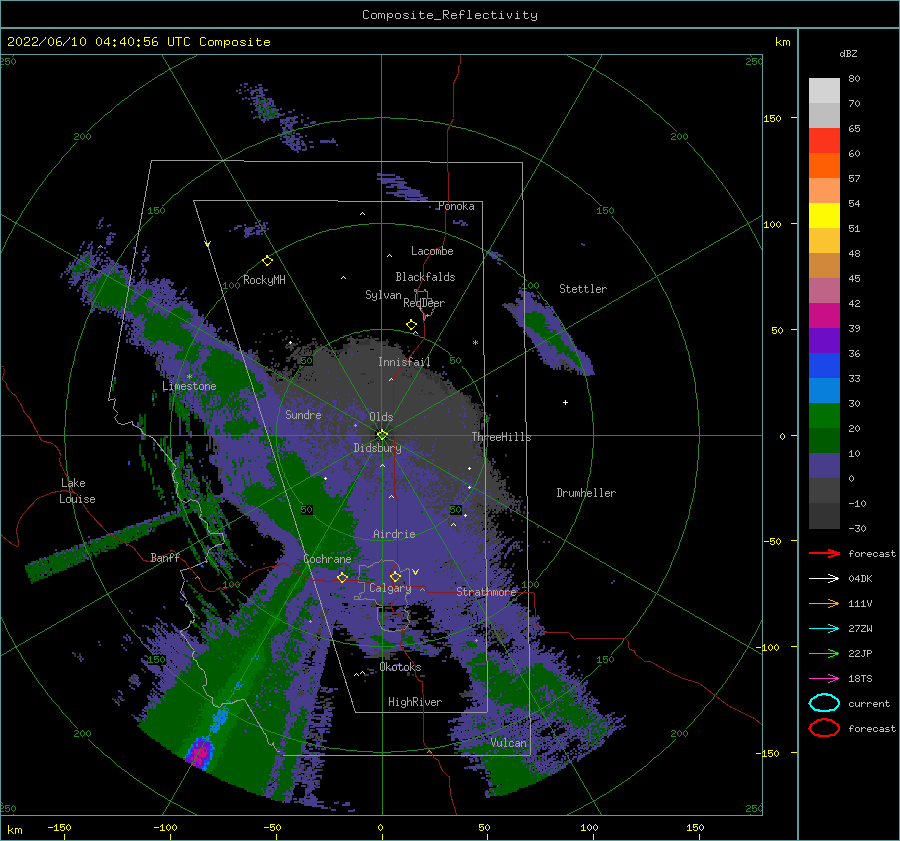Click the purple 10 dBZ color swatch
The image size is (900, 841).
(x=824, y=465)
